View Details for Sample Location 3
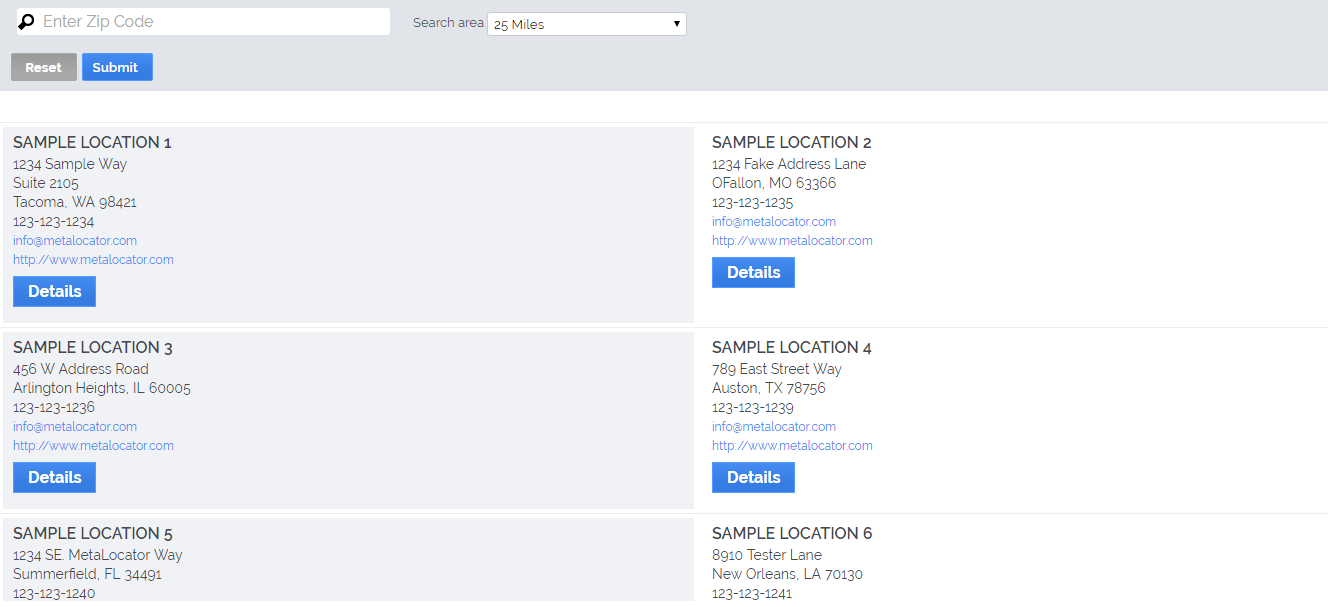Image resolution: width=1328 pixels, height=607 pixels. (x=54, y=477)
